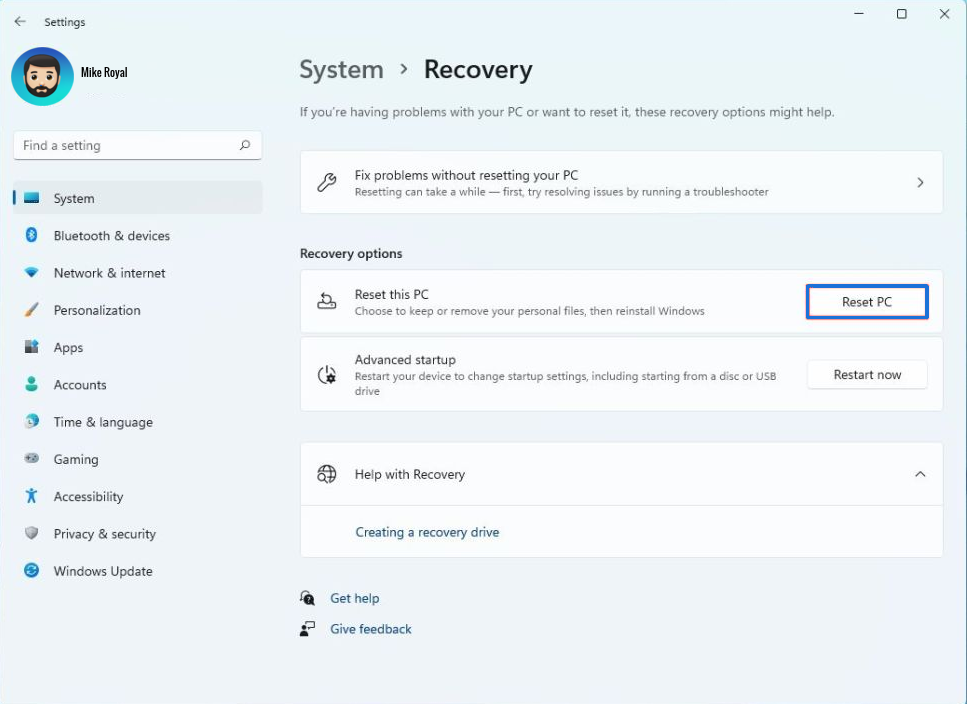Click the Get help headset icon
967x704 pixels.
pyautogui.click(x=307, y=597)
